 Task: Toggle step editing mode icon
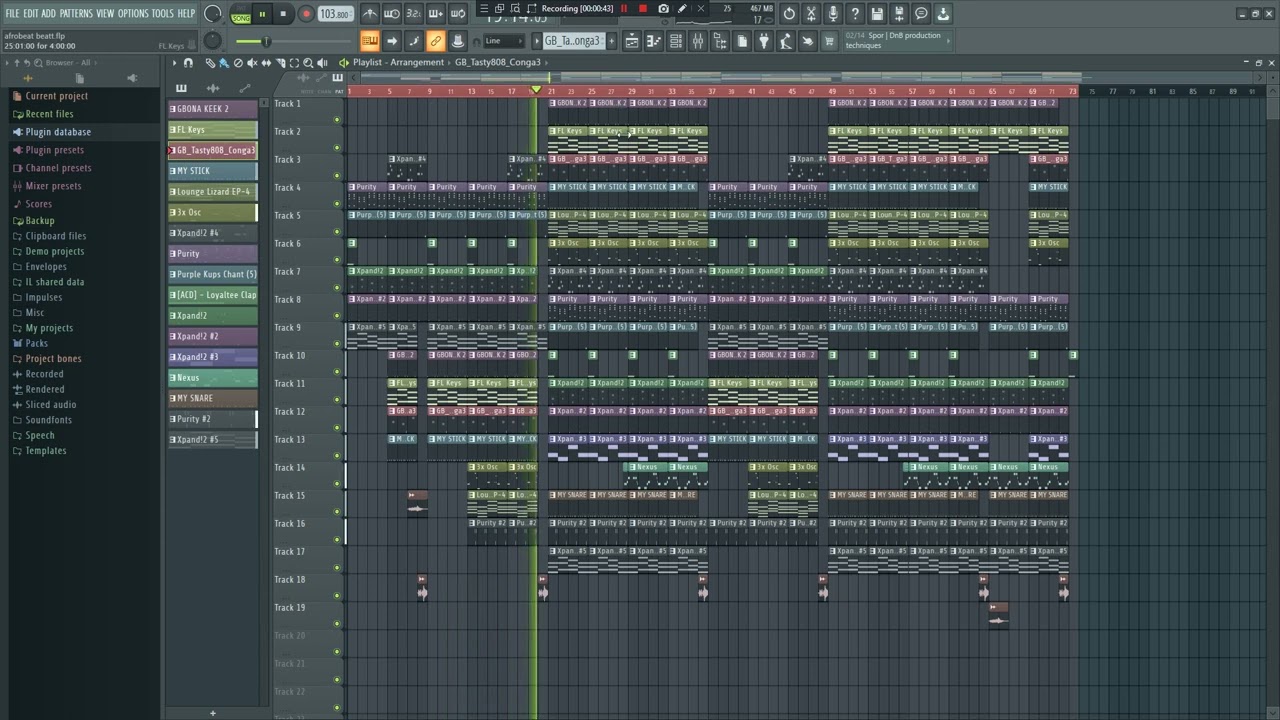(x=414, y=41)
